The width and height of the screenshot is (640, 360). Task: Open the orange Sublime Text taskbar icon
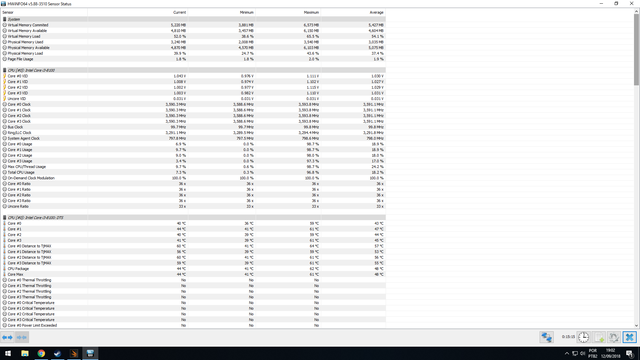click(74, 353)
